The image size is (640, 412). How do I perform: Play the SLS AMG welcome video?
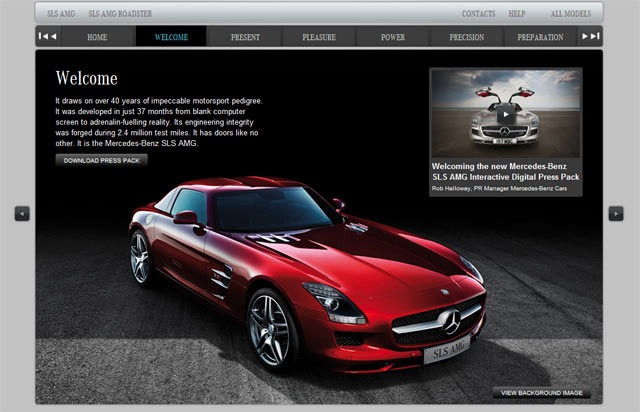(x=505, y=113)
